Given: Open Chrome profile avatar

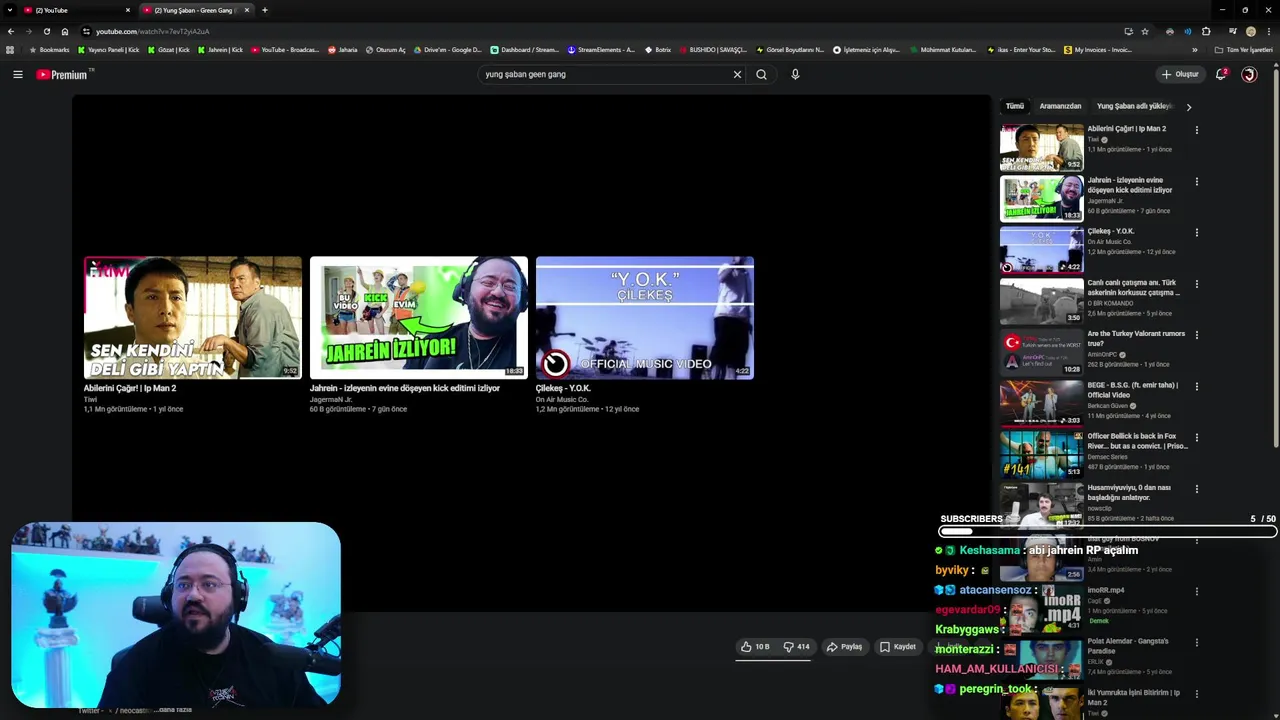Looking at the screenshot, I should pyautogui.click(x=1250, y=31).
